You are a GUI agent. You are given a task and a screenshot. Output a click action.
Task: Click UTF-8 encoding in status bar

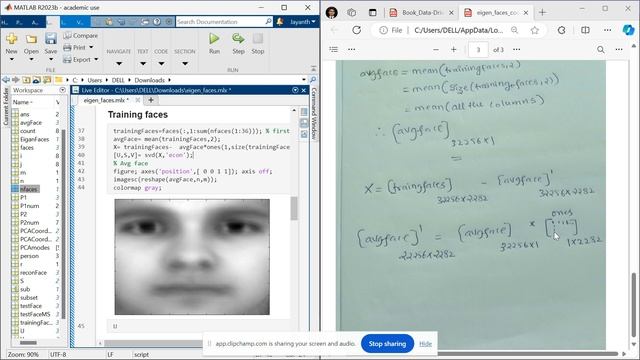[x=58, y=354]
